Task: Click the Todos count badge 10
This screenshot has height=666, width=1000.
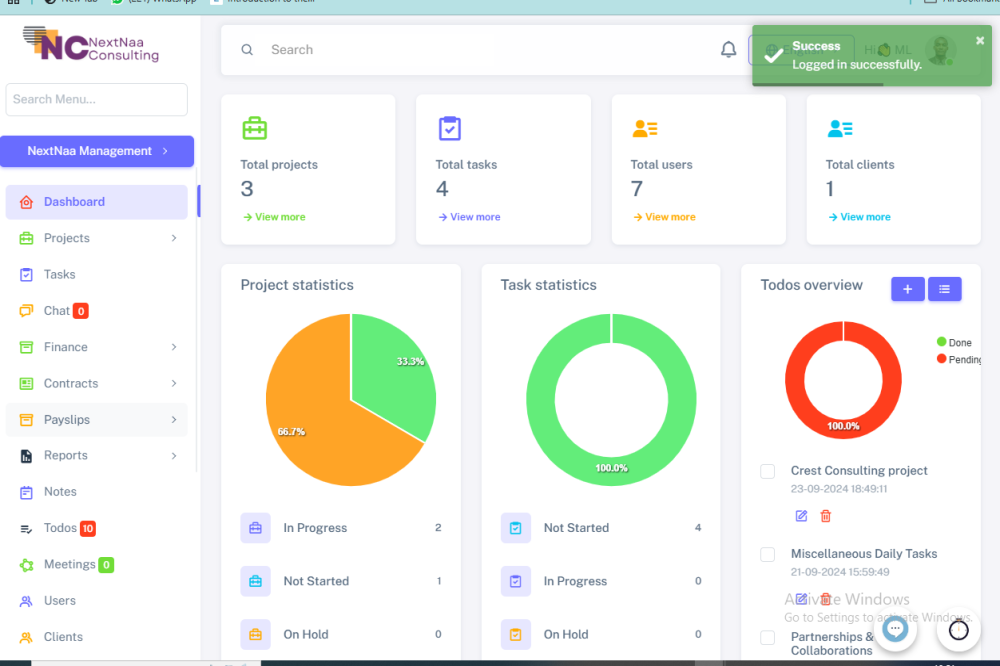Action: coord(88,529)
